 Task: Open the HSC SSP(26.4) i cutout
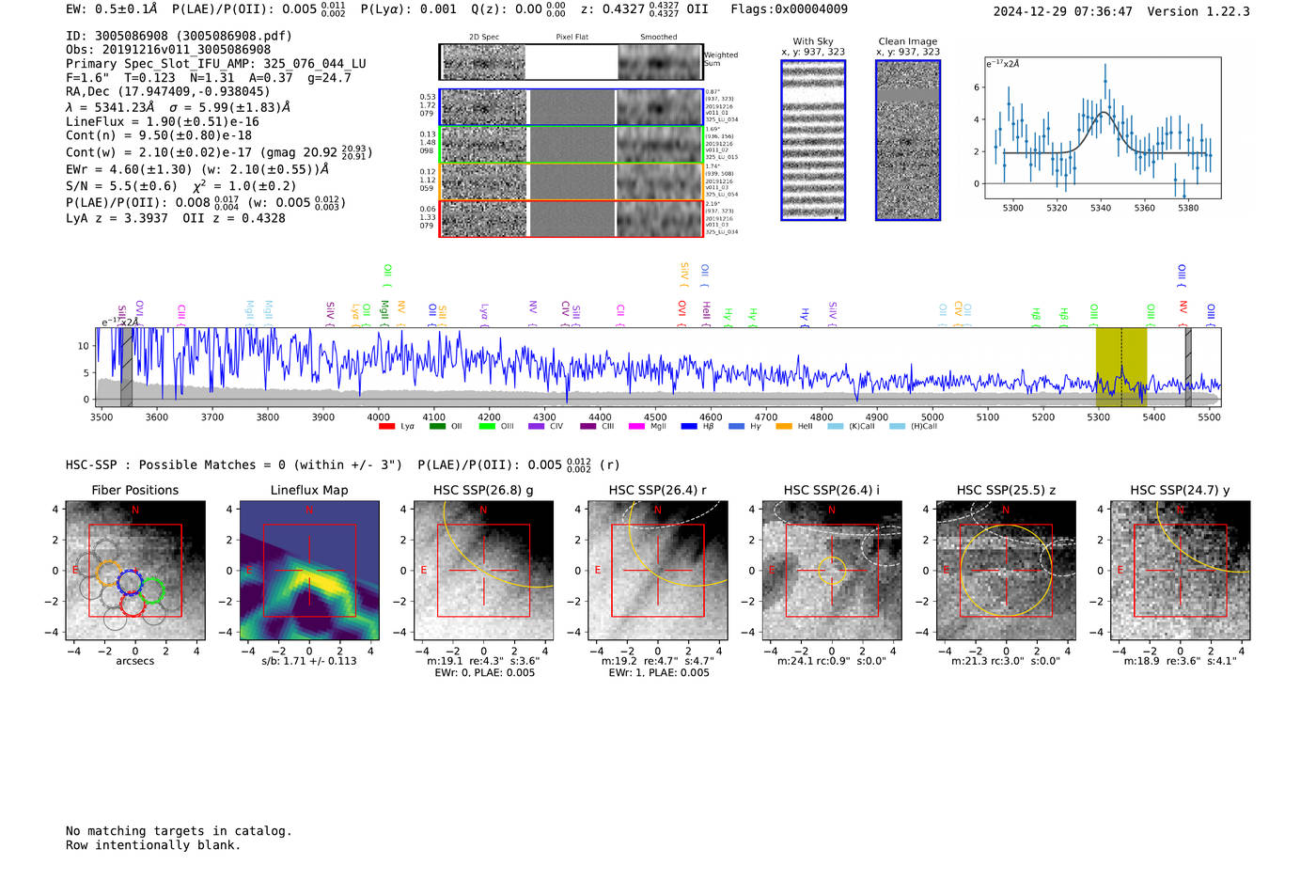832,571
